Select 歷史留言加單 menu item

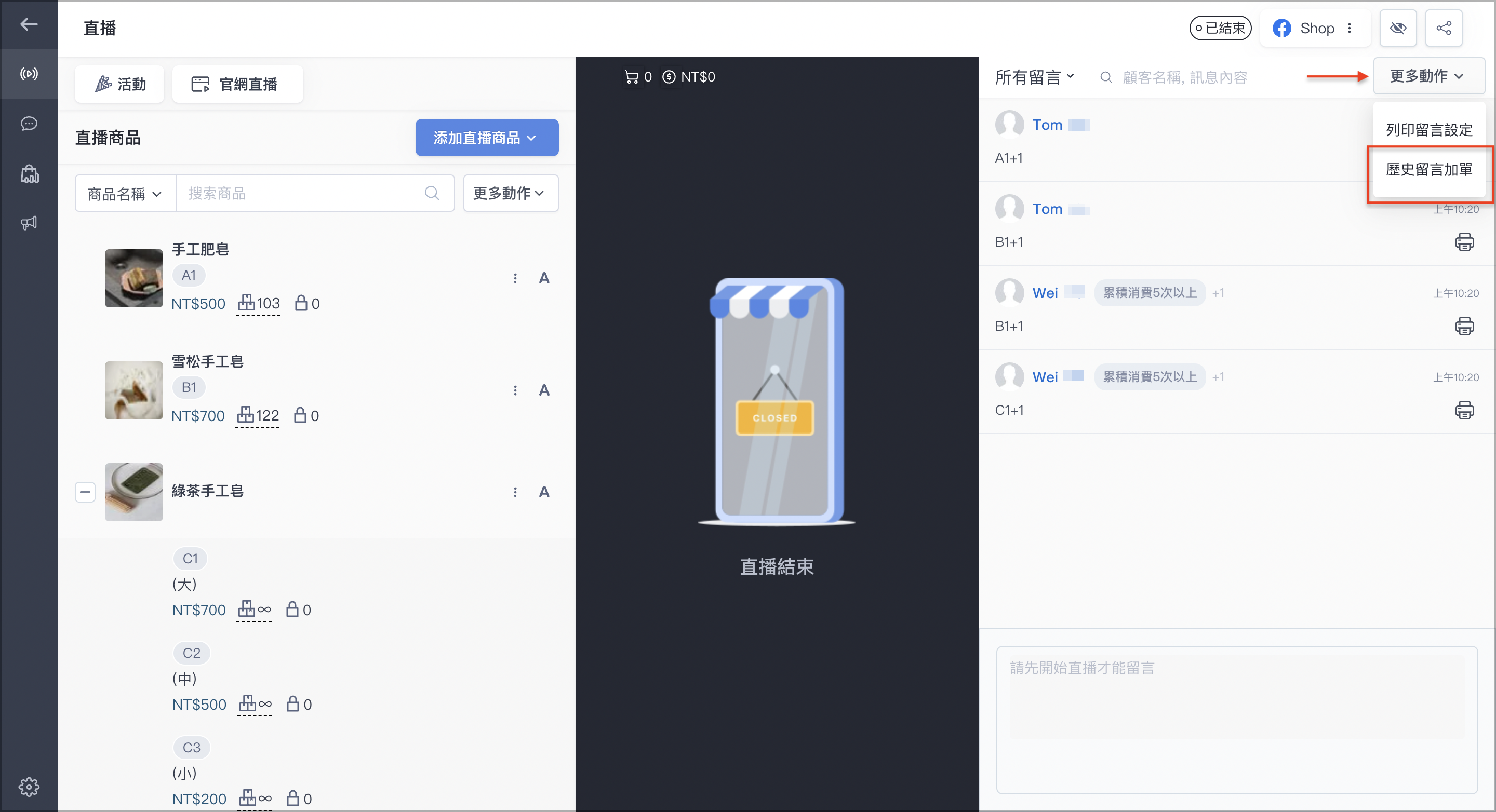point(1428,169)
